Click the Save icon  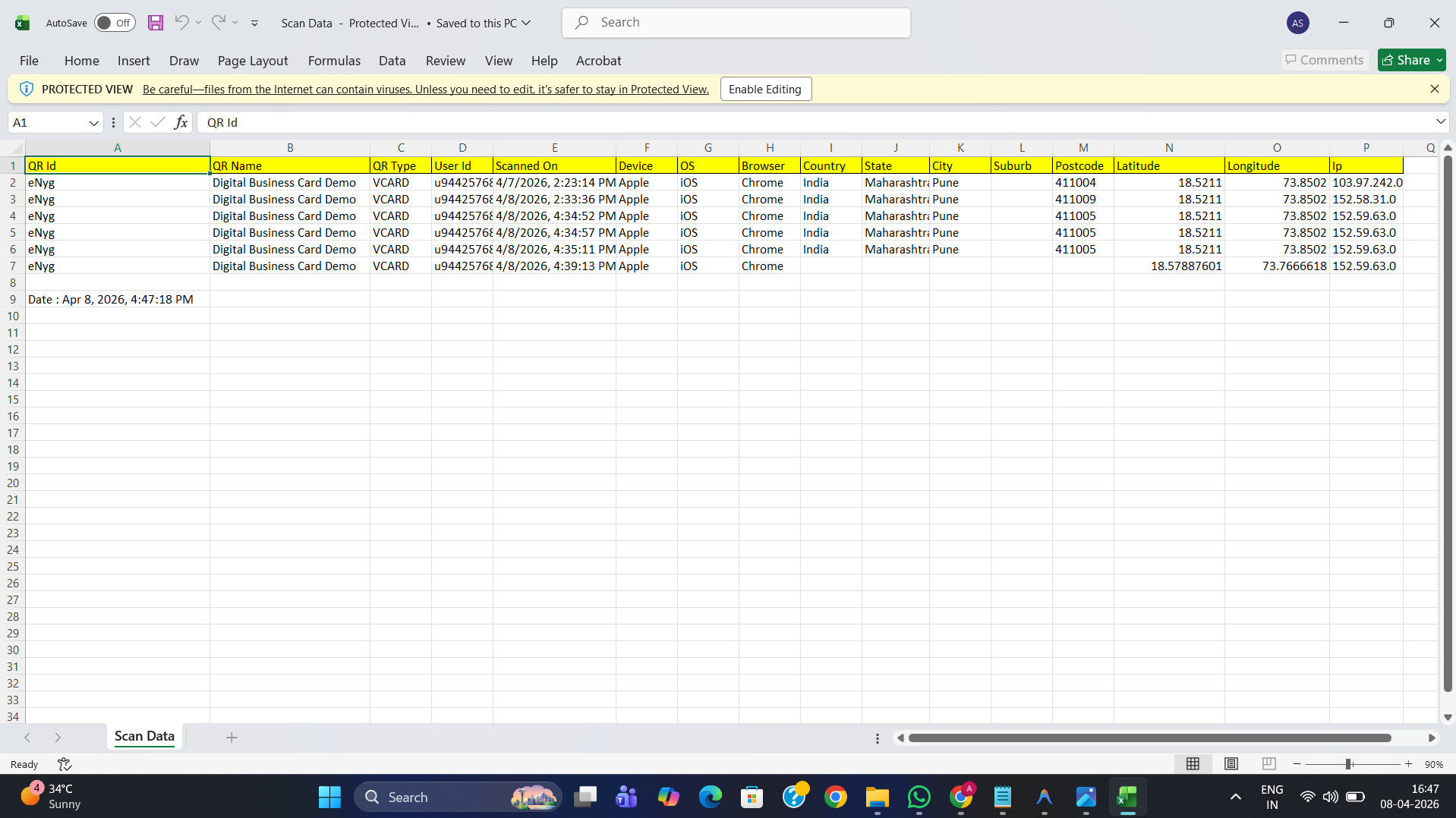pyautogui.click(x=156, y=23)
